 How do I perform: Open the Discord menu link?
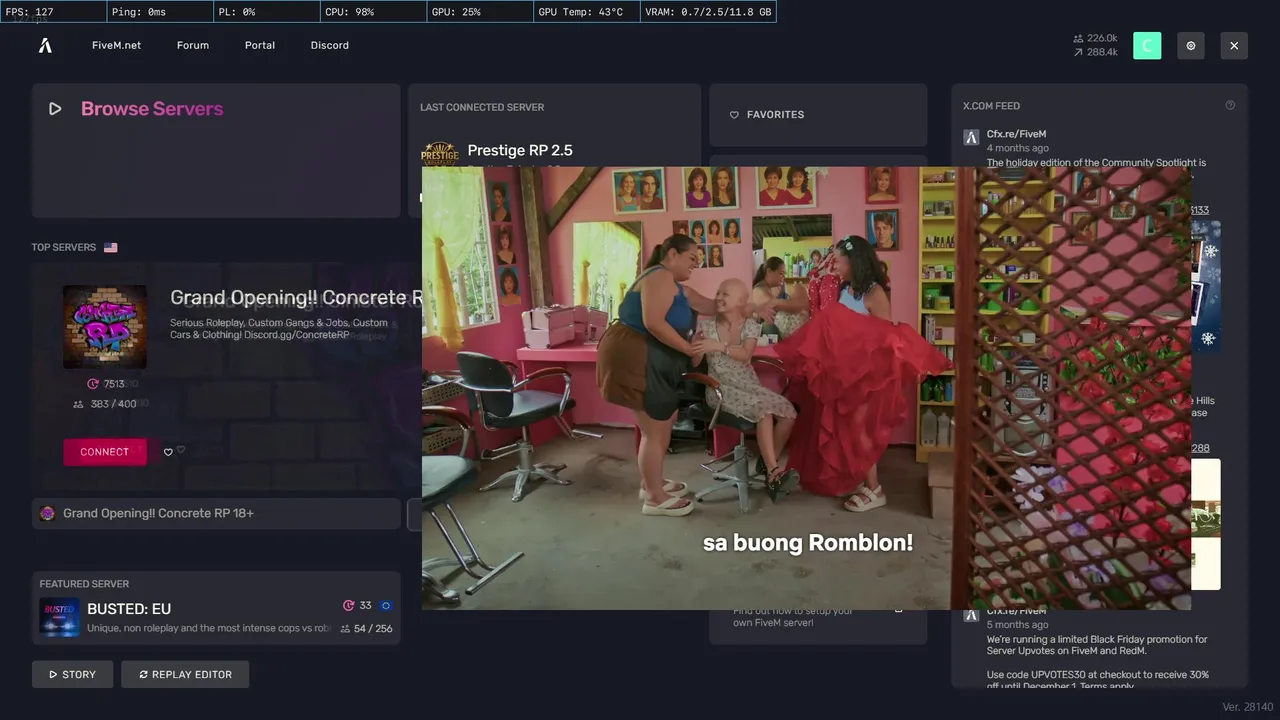(329, 45)
